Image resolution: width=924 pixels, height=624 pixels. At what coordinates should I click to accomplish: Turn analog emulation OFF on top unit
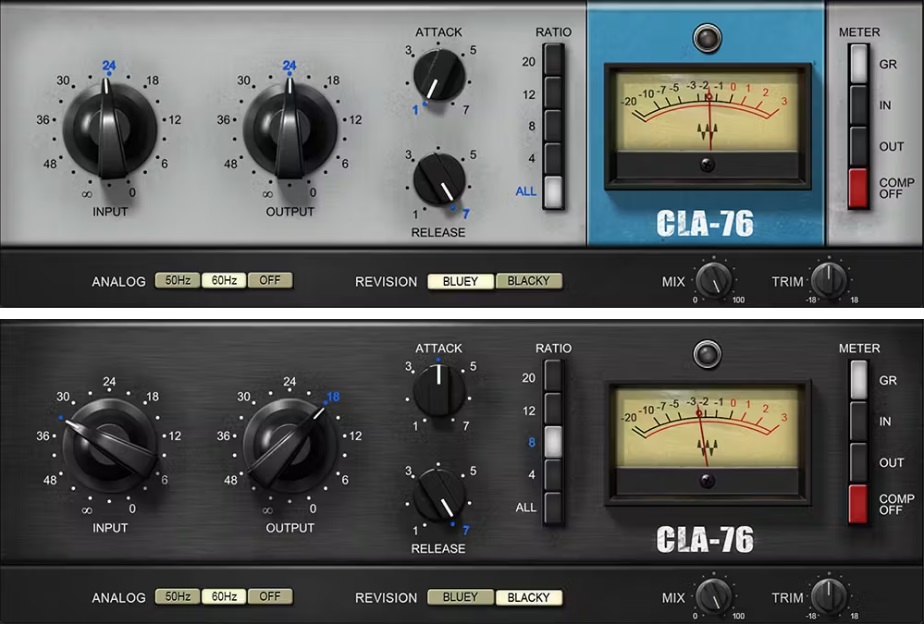point(269,281)
